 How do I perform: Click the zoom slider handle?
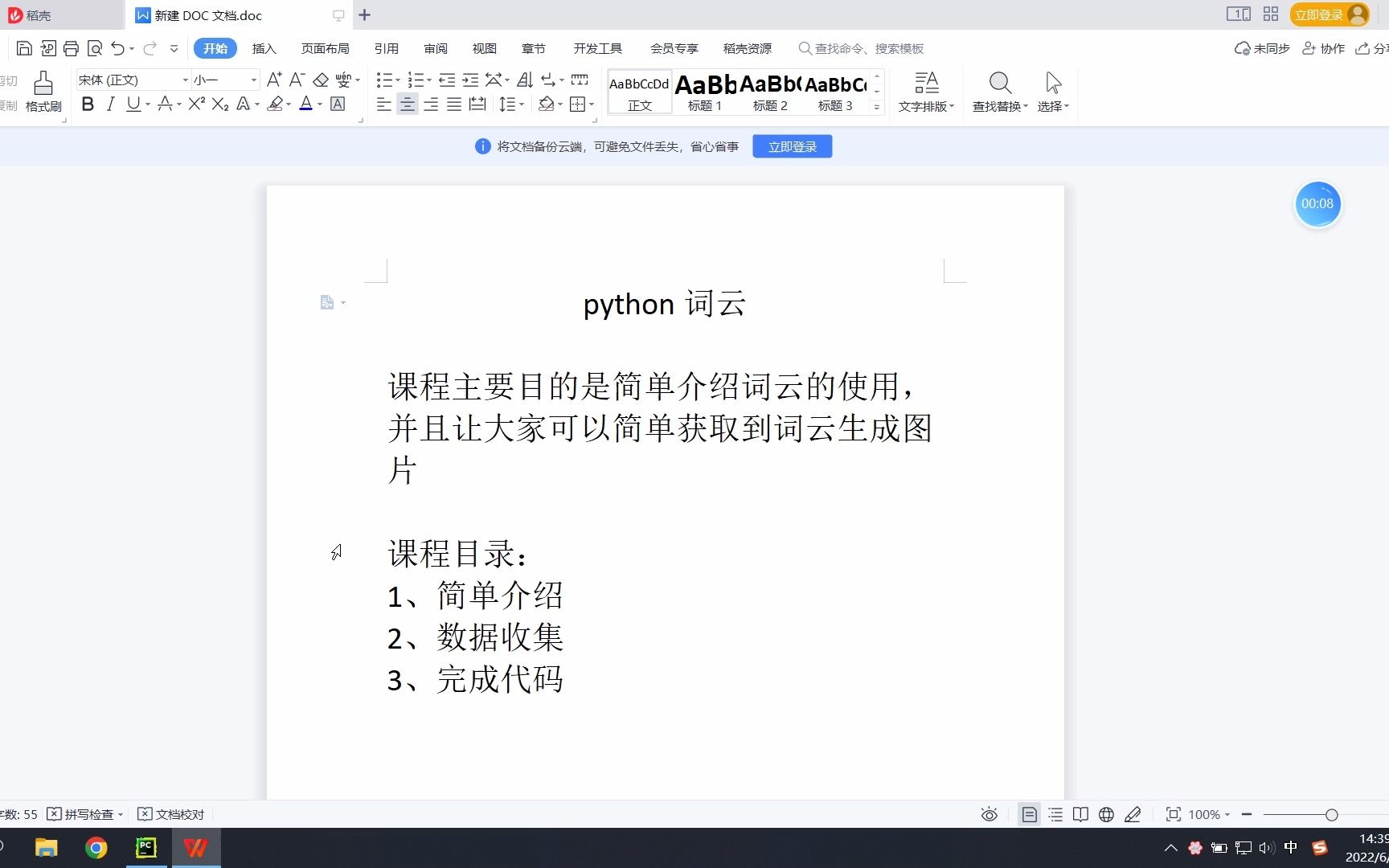[1332, 815]
